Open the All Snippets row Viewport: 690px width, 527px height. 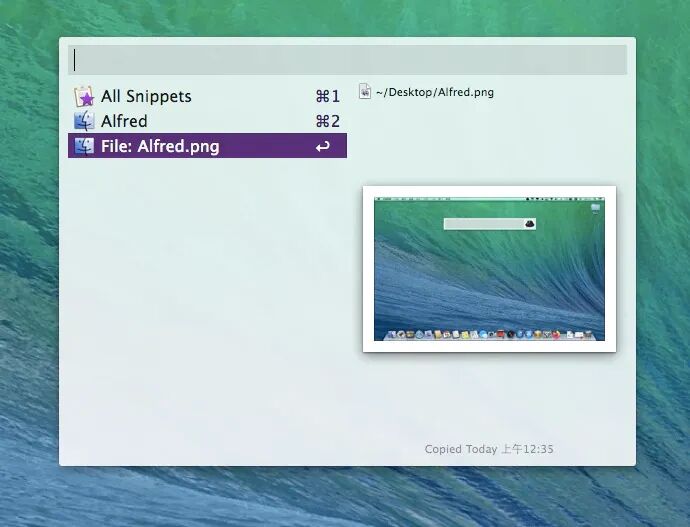[x=207, y=96]
